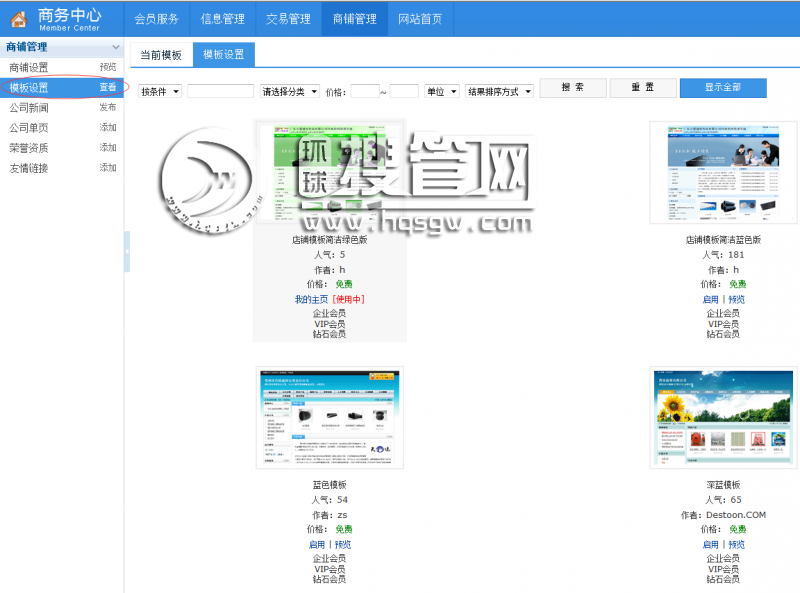Screen dimensions: 800x593
Task: Go to 交易管理 in the top navigation
Action: pyautogui.click(x=288, y=19)
